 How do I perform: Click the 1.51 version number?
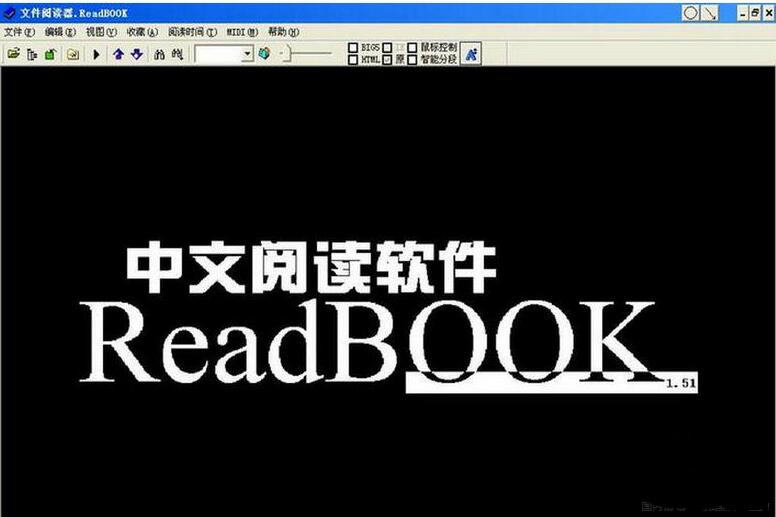tap(680, 383)
